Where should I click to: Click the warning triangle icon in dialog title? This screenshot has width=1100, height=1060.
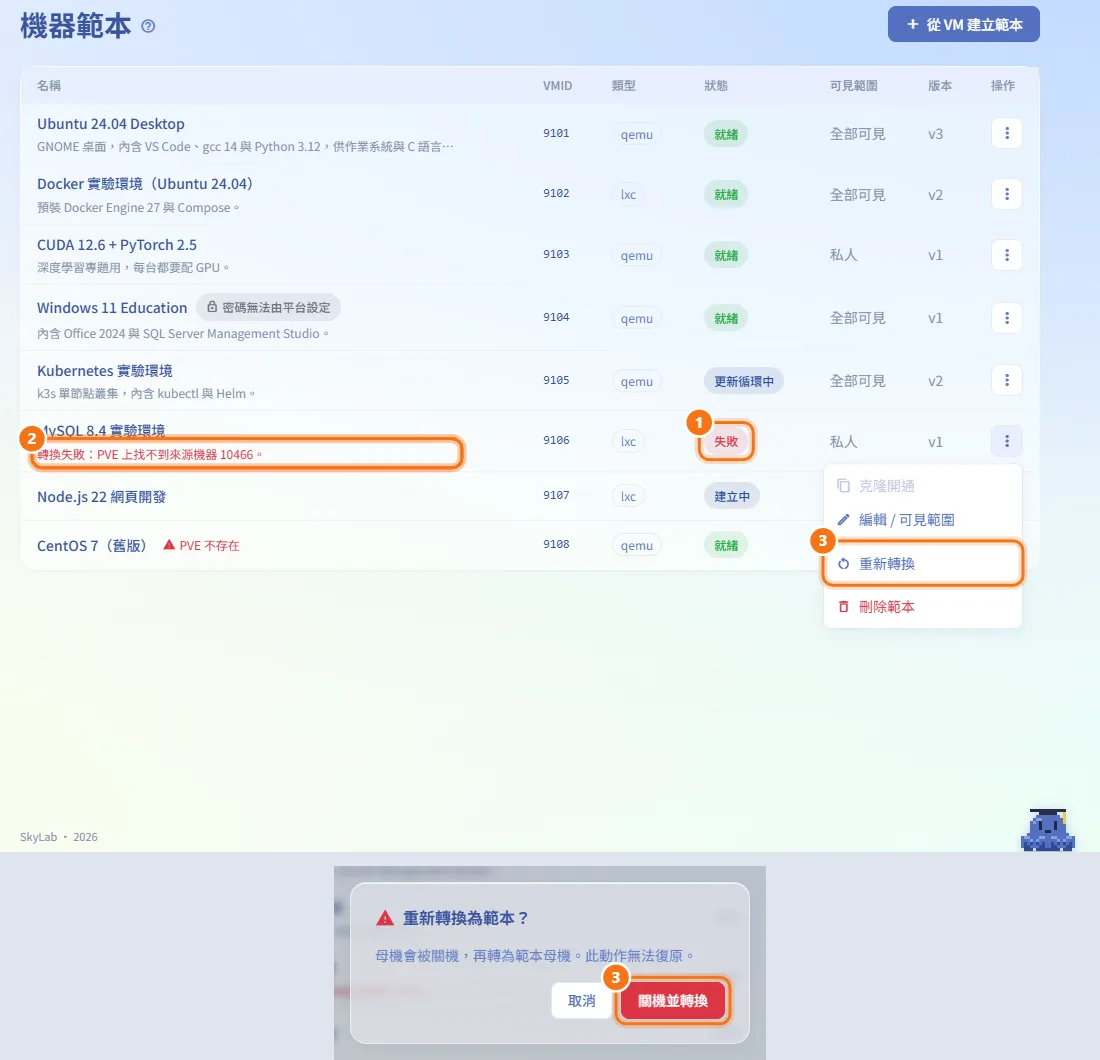(x=385, y=918)
